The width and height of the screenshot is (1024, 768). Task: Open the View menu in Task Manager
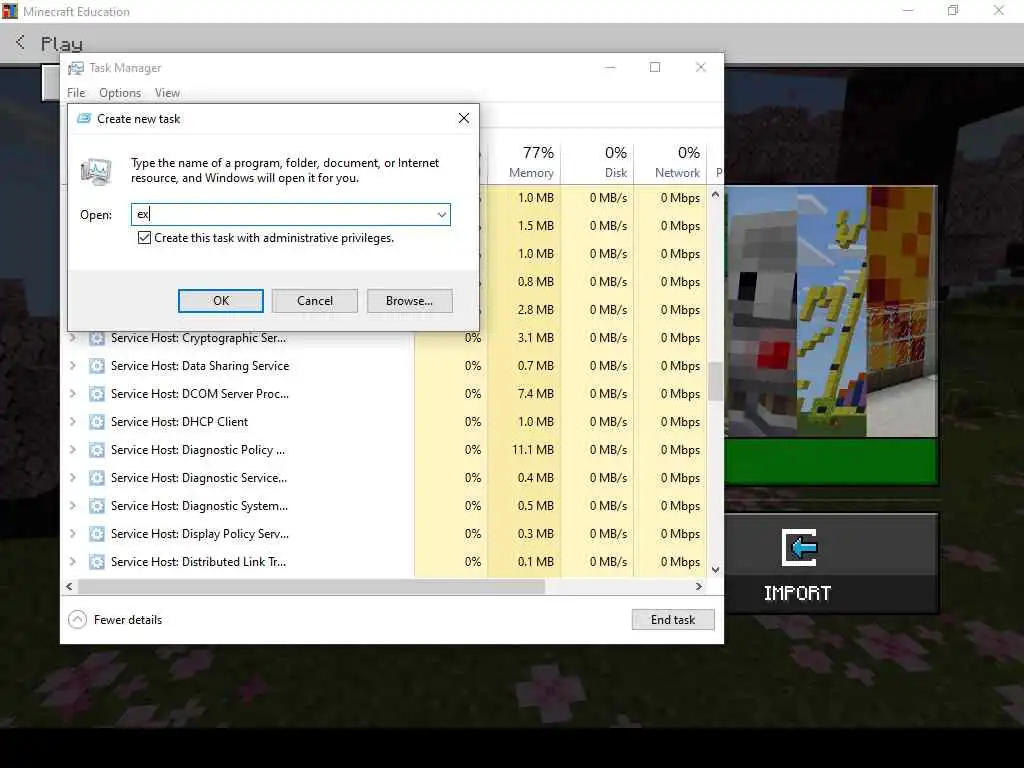[167, 93]
